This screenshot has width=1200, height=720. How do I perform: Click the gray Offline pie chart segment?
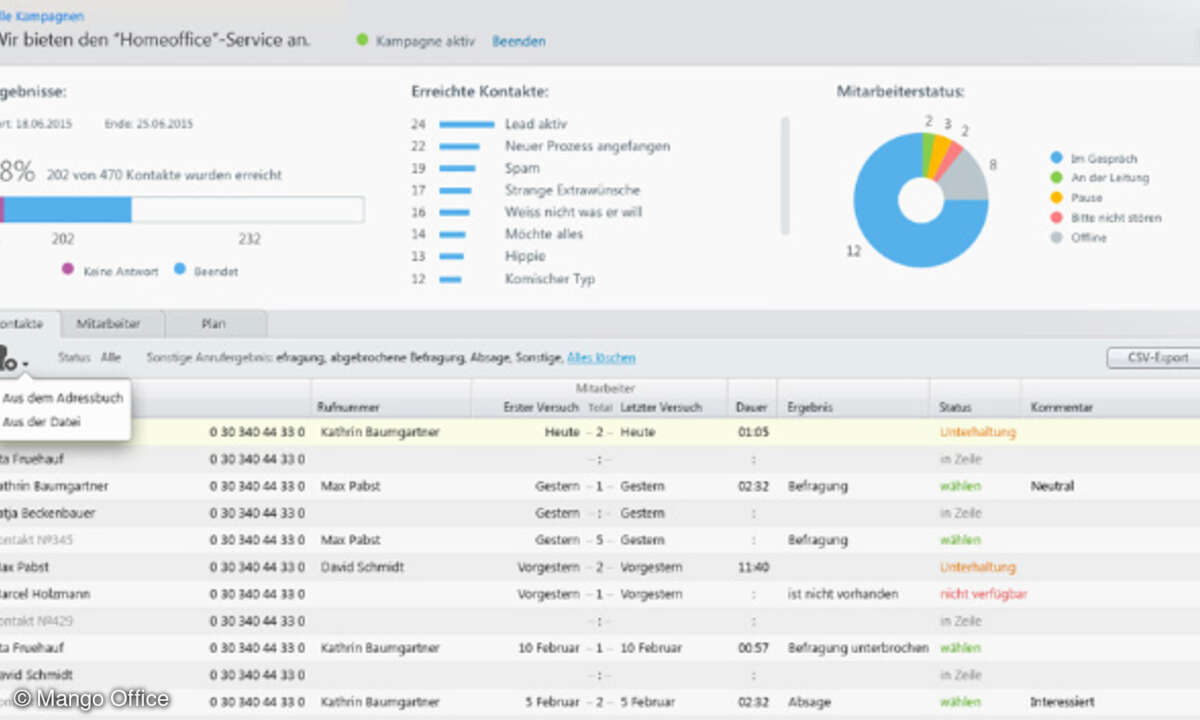[964, 176]
